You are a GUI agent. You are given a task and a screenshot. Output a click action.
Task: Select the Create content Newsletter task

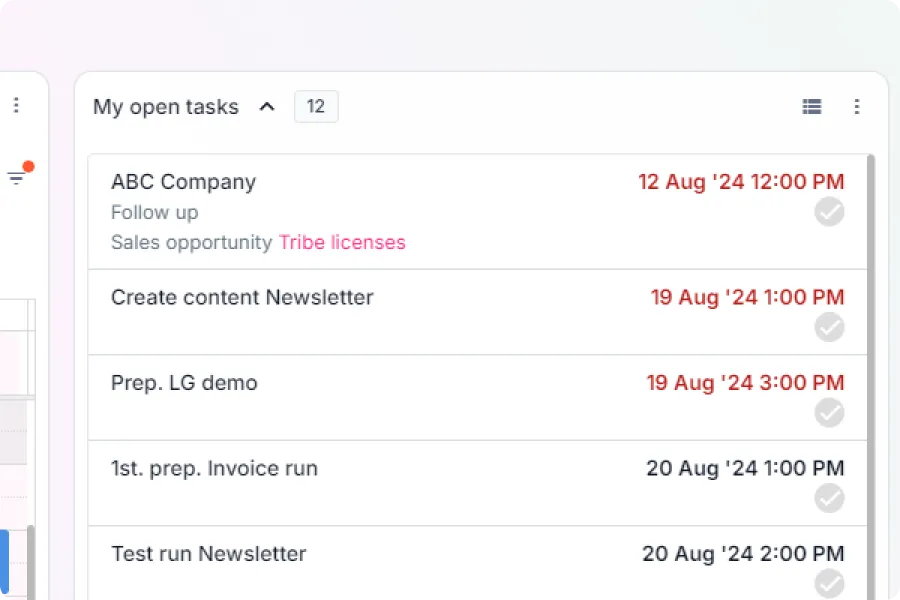tap(477, 312)
